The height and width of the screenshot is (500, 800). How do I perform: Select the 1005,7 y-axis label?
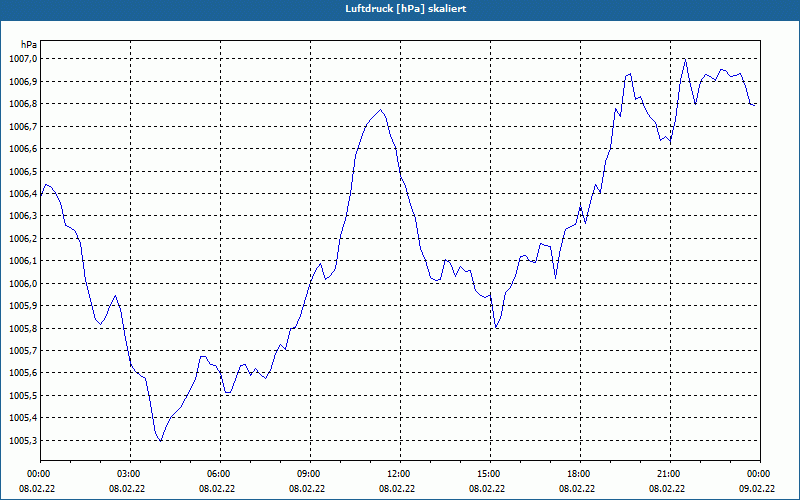pos(23,351)
